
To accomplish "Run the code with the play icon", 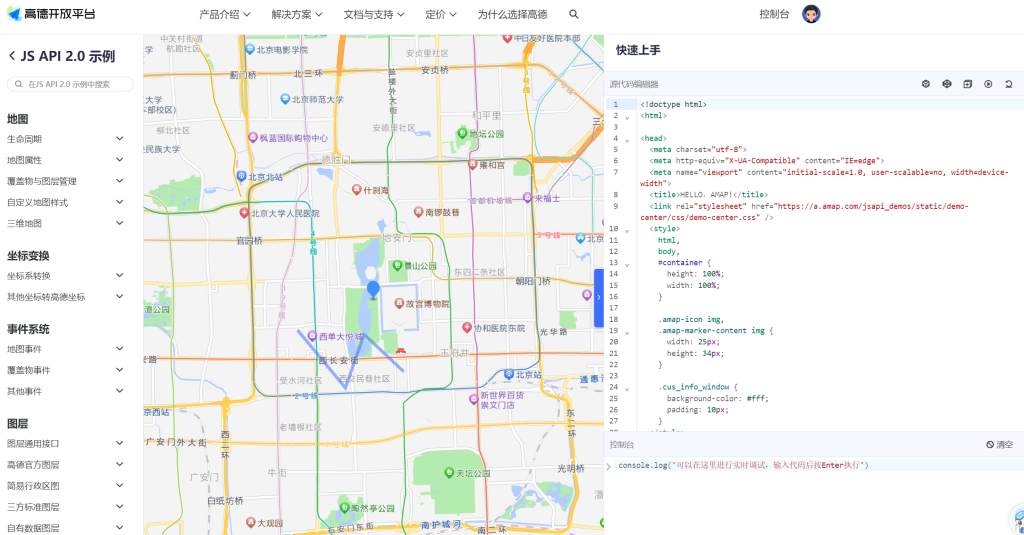I will pos(988,84).
